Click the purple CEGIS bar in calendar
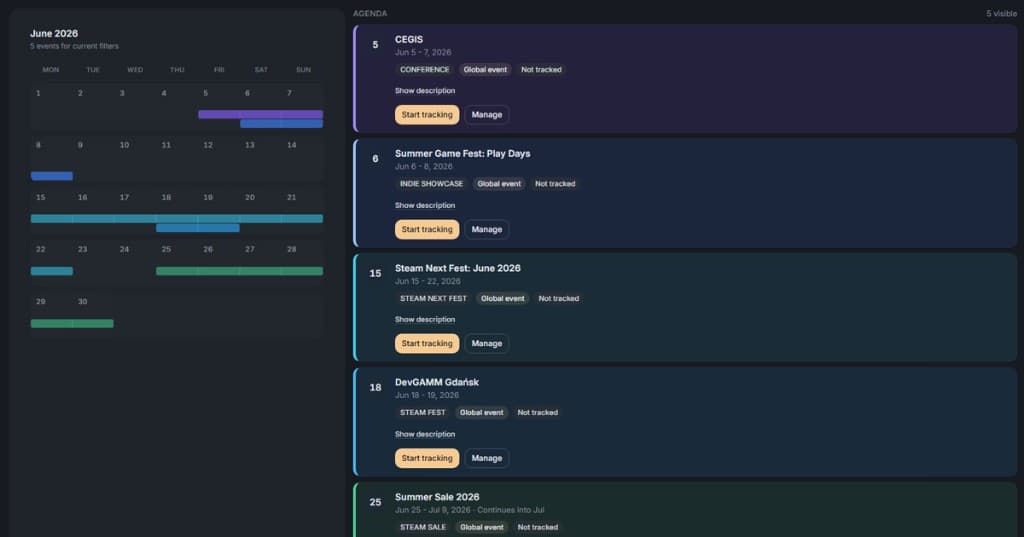The image size is (1024, 537). (x=260, y=114)
